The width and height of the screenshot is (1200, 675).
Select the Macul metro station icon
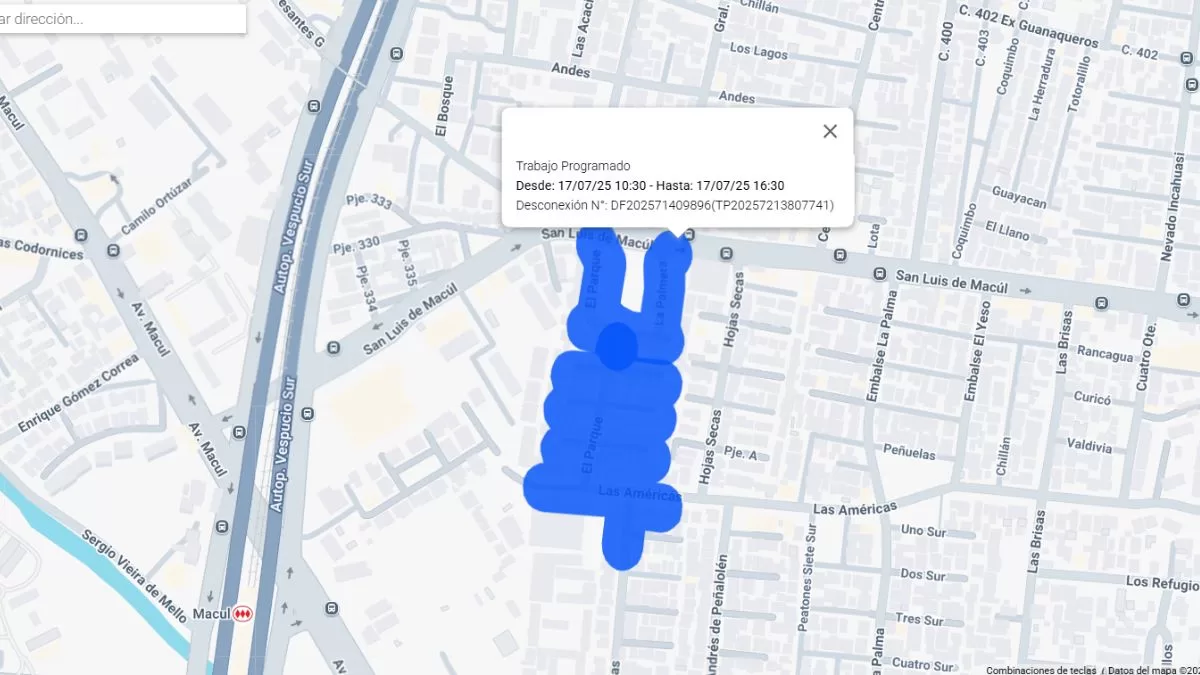pyautogui.click(x=242, y=614)
